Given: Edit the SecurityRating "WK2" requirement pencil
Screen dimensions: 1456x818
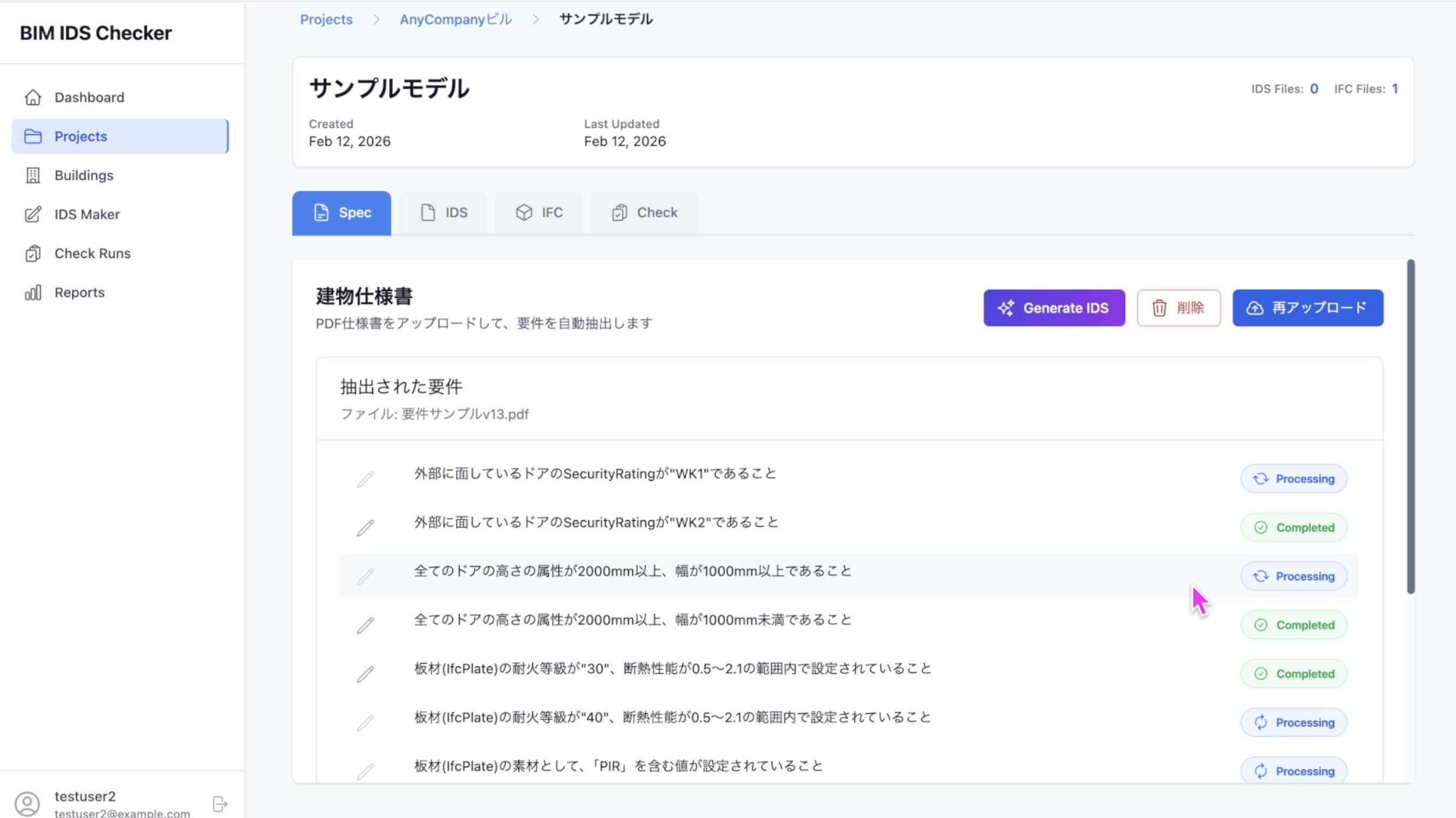Looking at the screenshot, I should pos(365,528).
